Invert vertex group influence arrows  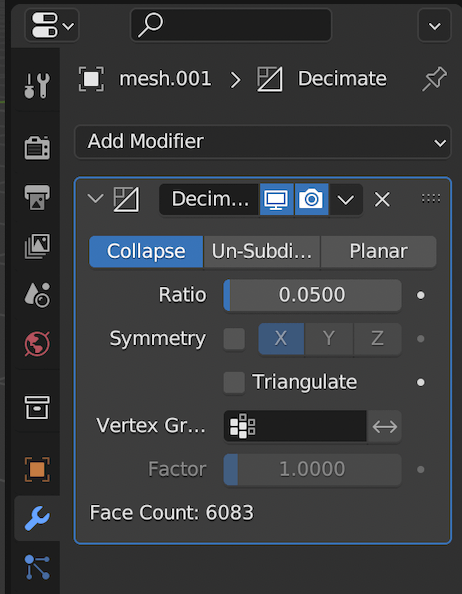pos(384,427)
